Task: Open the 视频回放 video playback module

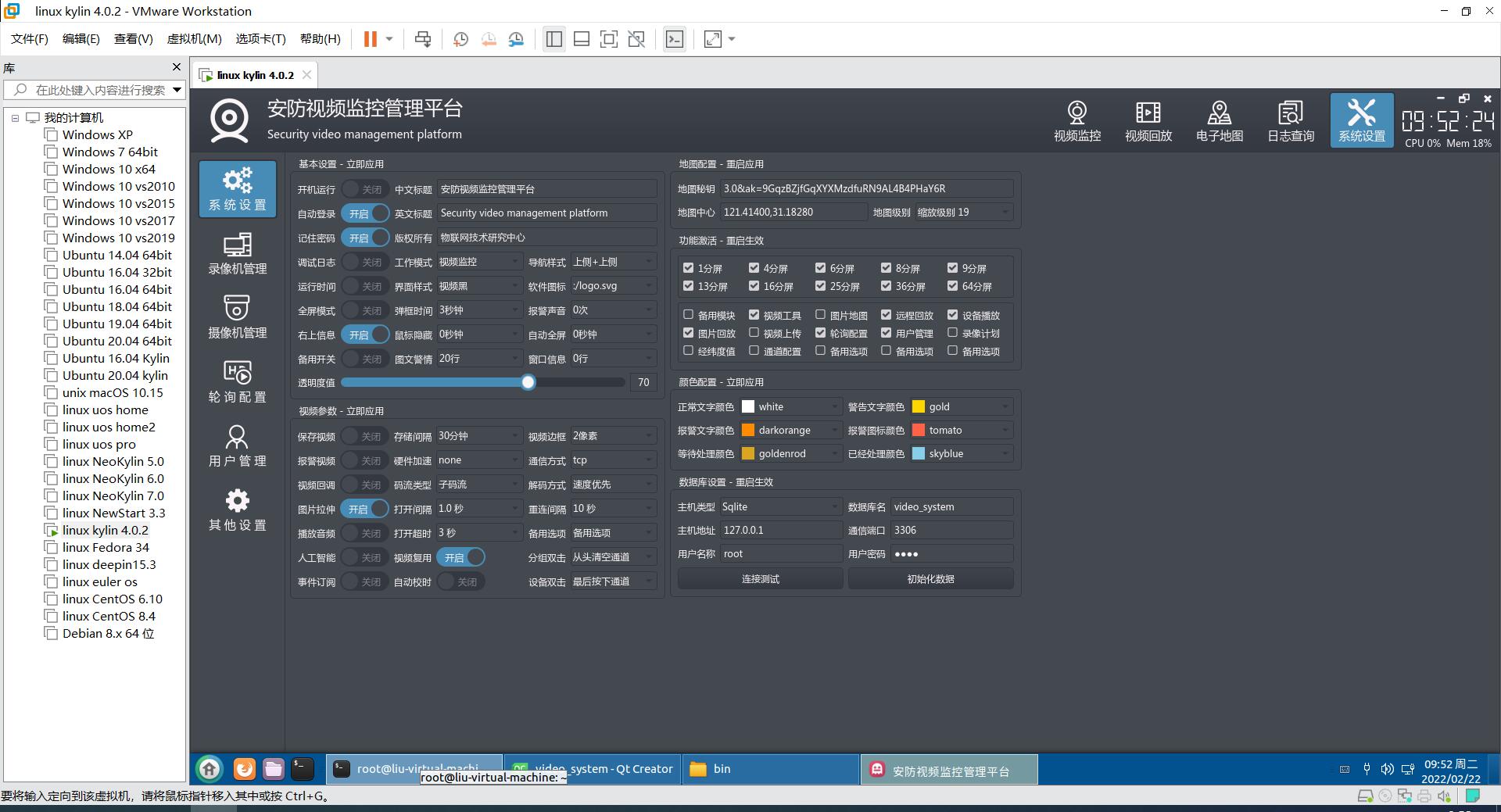Action: coord(1148,121)
